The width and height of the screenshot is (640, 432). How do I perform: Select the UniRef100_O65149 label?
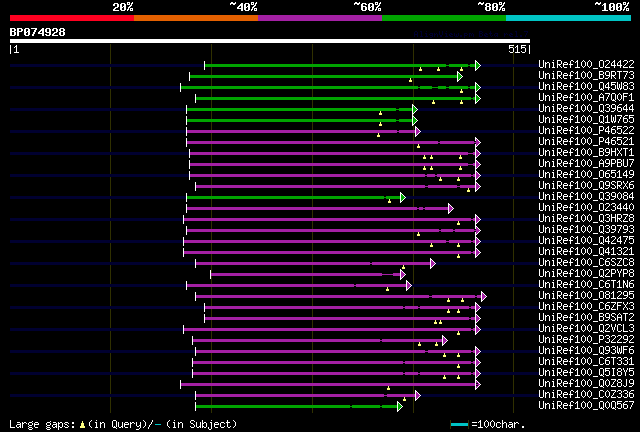pos(586,175)
